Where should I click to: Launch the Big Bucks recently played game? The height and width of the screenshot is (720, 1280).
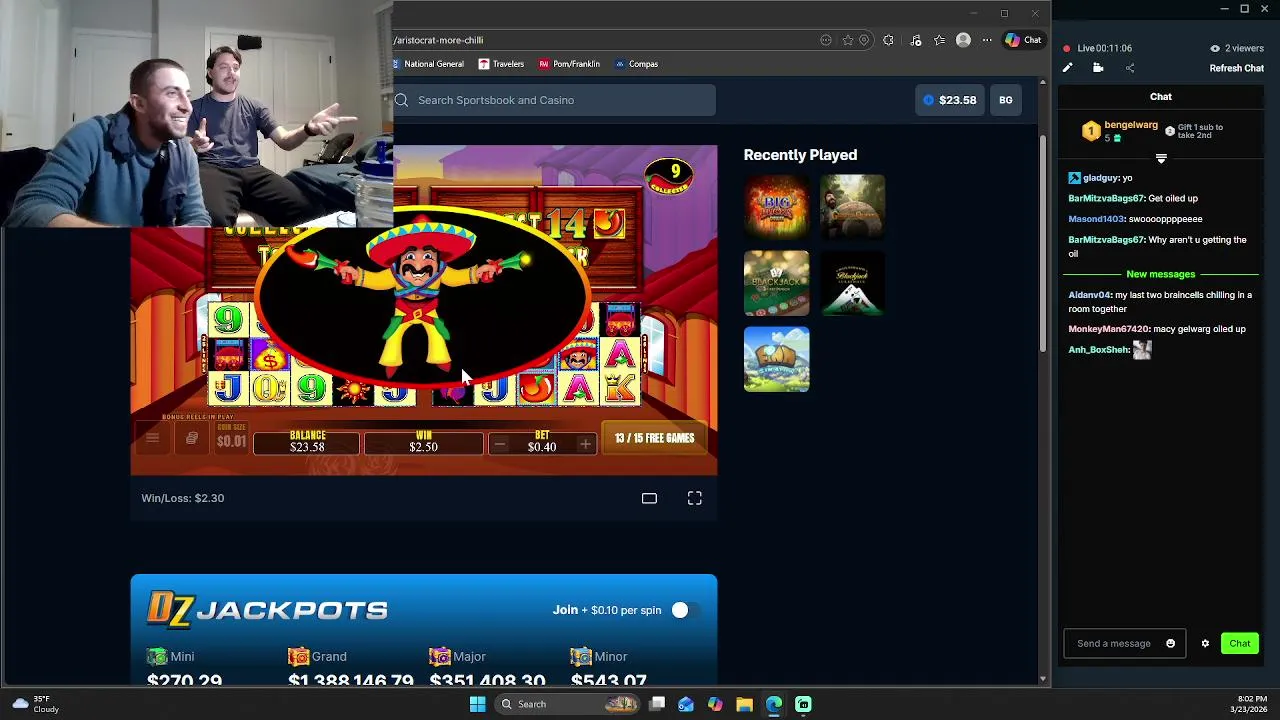click(x=776, y=207)
